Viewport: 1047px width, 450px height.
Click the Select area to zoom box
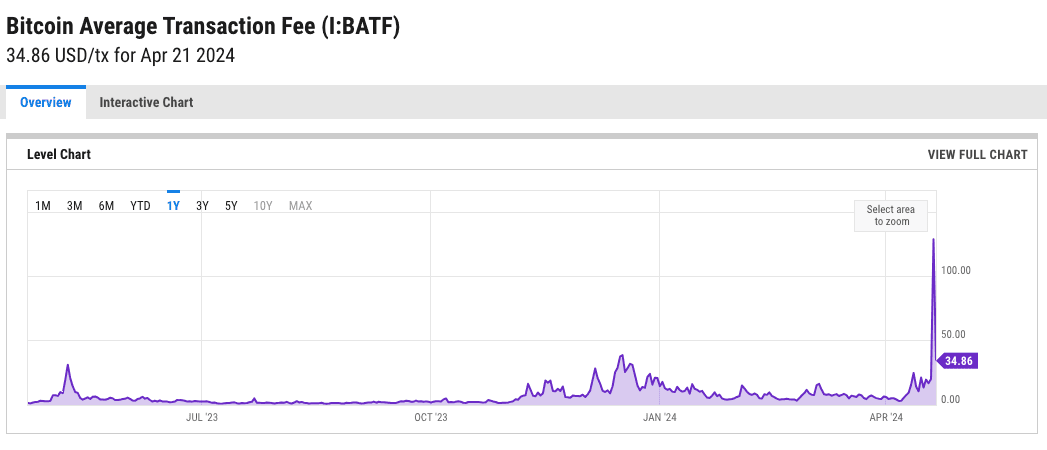(891, 216)
